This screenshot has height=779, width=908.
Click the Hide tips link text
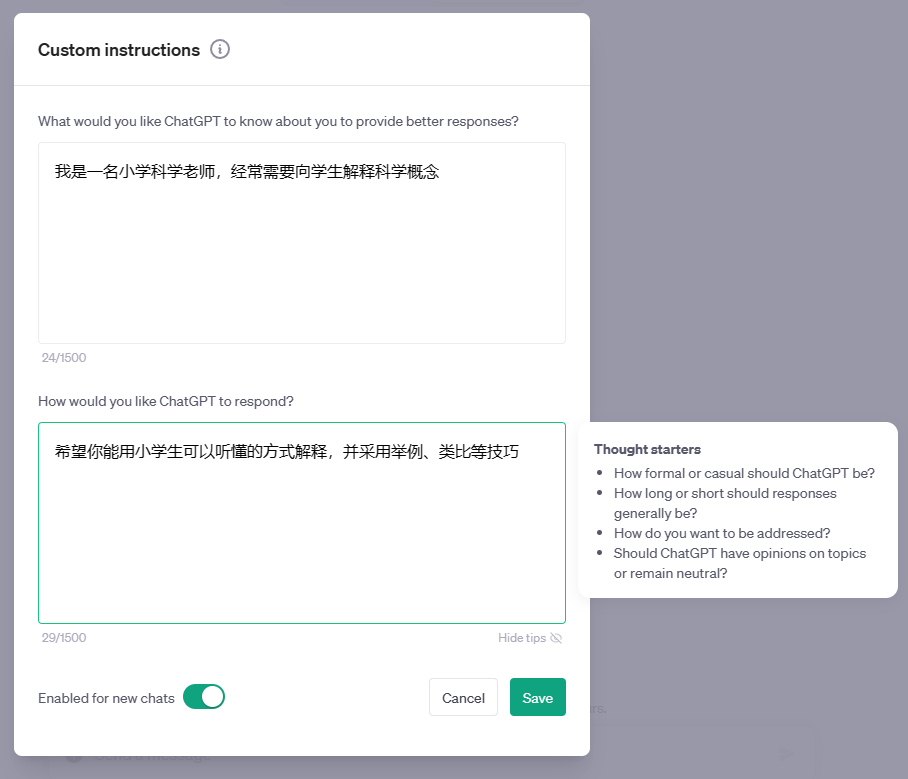tap(522, 638)
